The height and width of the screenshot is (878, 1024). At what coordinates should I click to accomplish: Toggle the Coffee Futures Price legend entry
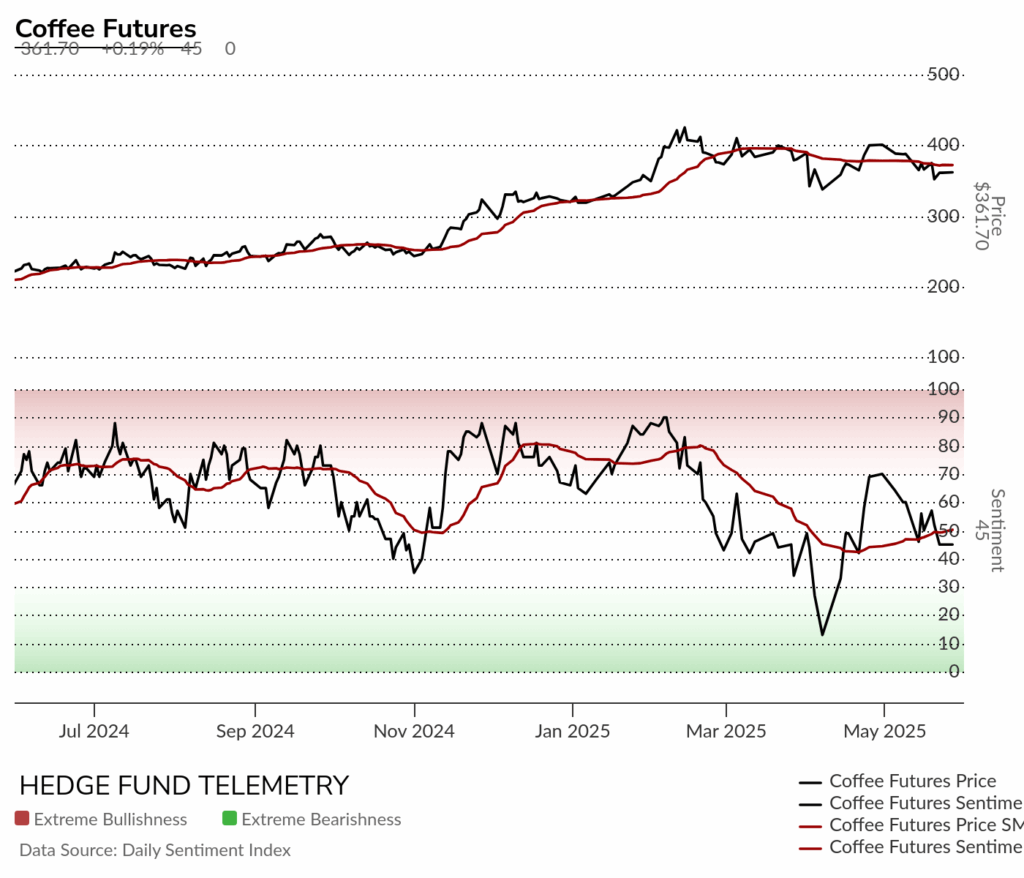(898, 781)
